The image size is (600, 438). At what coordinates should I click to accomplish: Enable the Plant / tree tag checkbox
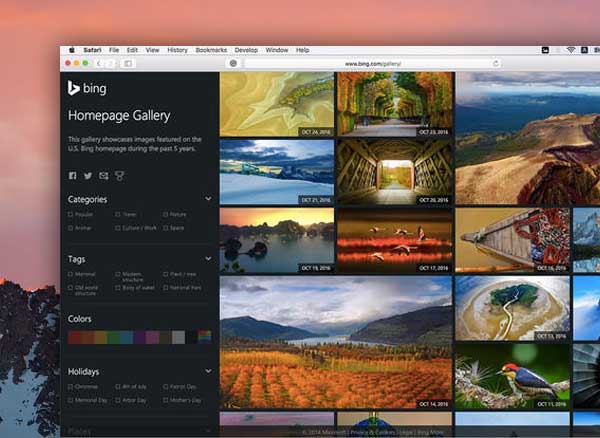click(165, 274)
